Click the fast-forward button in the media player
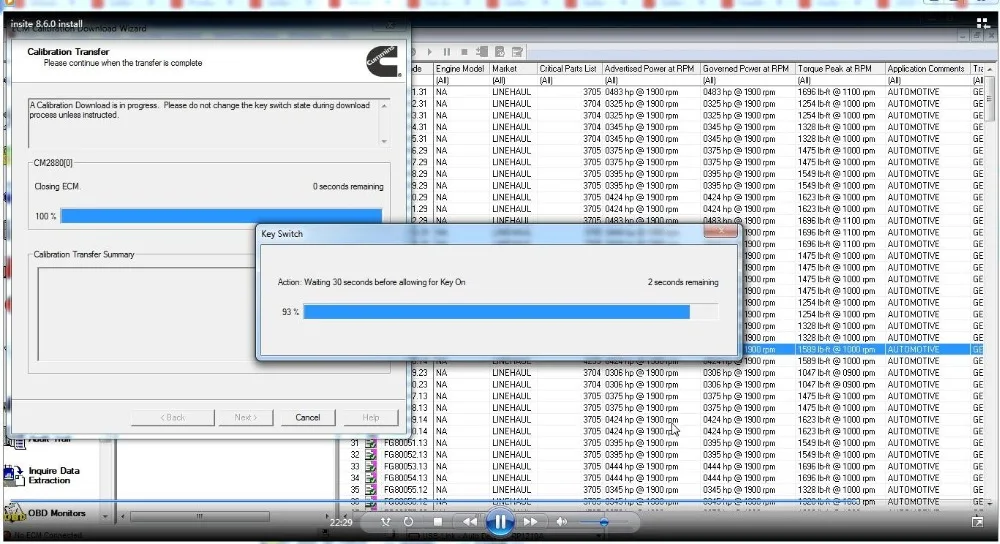The height and width of the screenshot is (544, 1000). pyautogui.click(x=530, y=522)
